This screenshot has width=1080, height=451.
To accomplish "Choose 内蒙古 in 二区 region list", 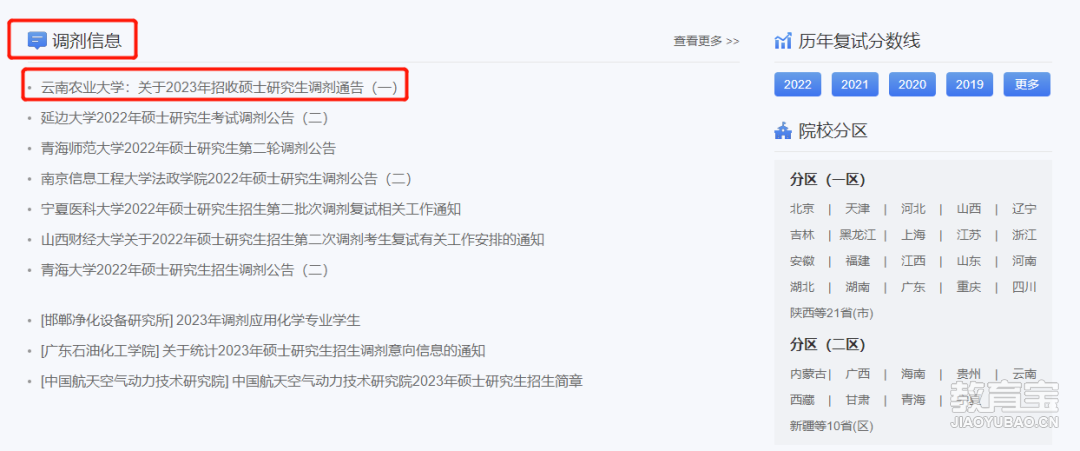I will coord(809,374).
